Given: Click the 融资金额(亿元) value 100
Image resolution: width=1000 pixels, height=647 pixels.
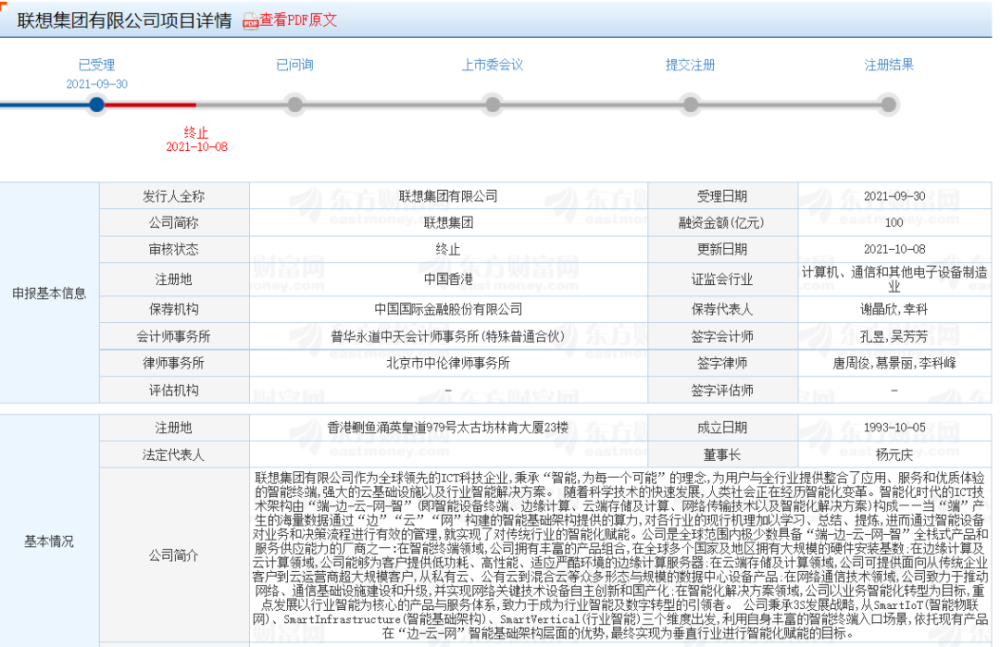Looking at the screenshot, I should coord(894,223).
